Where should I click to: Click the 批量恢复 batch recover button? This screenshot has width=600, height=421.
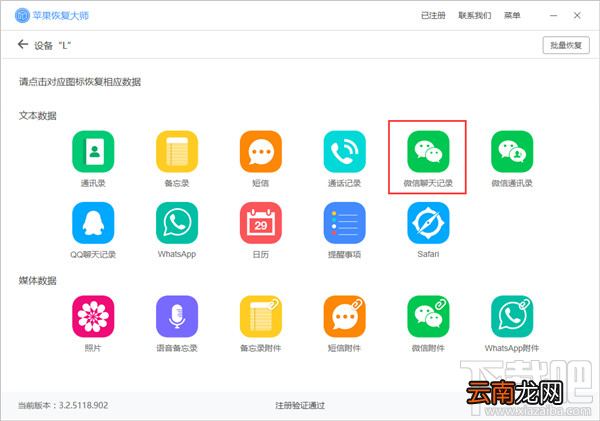tap(566, 45)
